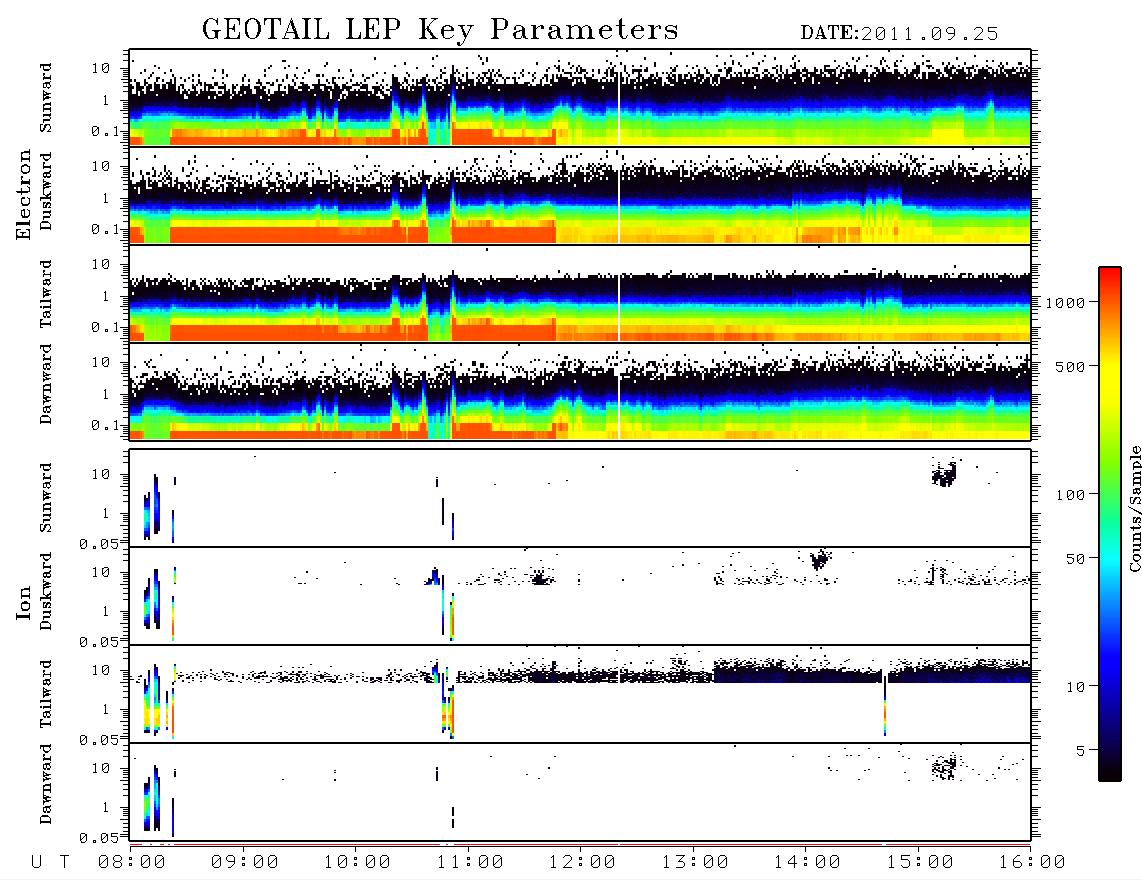
Task: Click the "5" color bar tick label
Action: [1081, 750]
